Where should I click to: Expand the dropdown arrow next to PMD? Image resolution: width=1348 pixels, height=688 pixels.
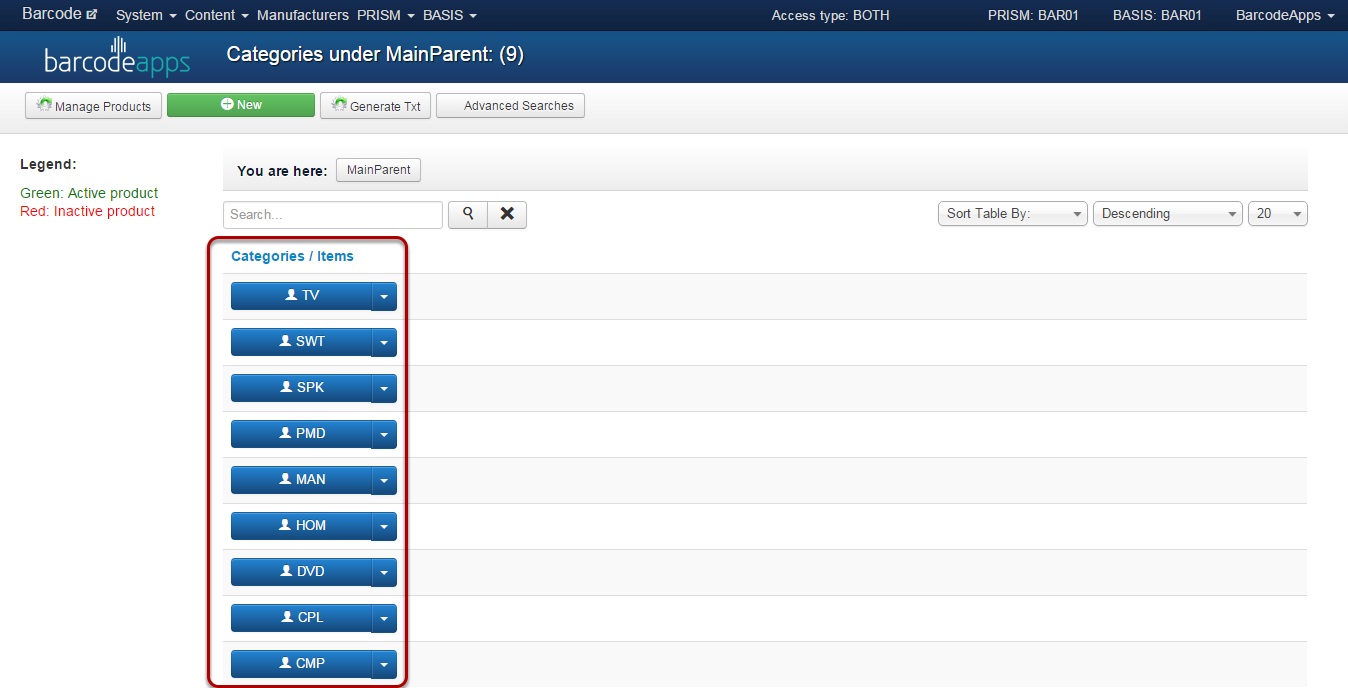[384, 434]
